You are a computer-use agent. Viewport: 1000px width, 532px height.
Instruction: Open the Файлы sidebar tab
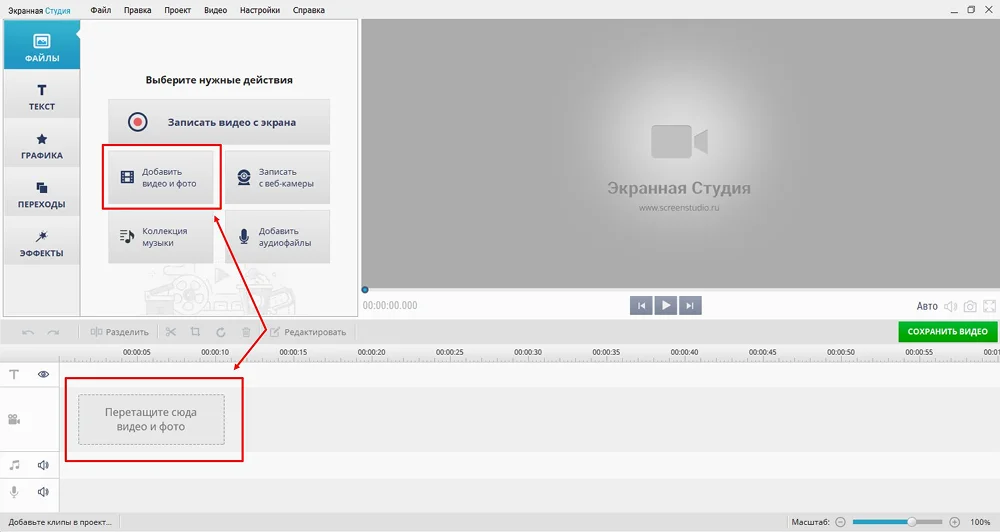tap(41, 45)
